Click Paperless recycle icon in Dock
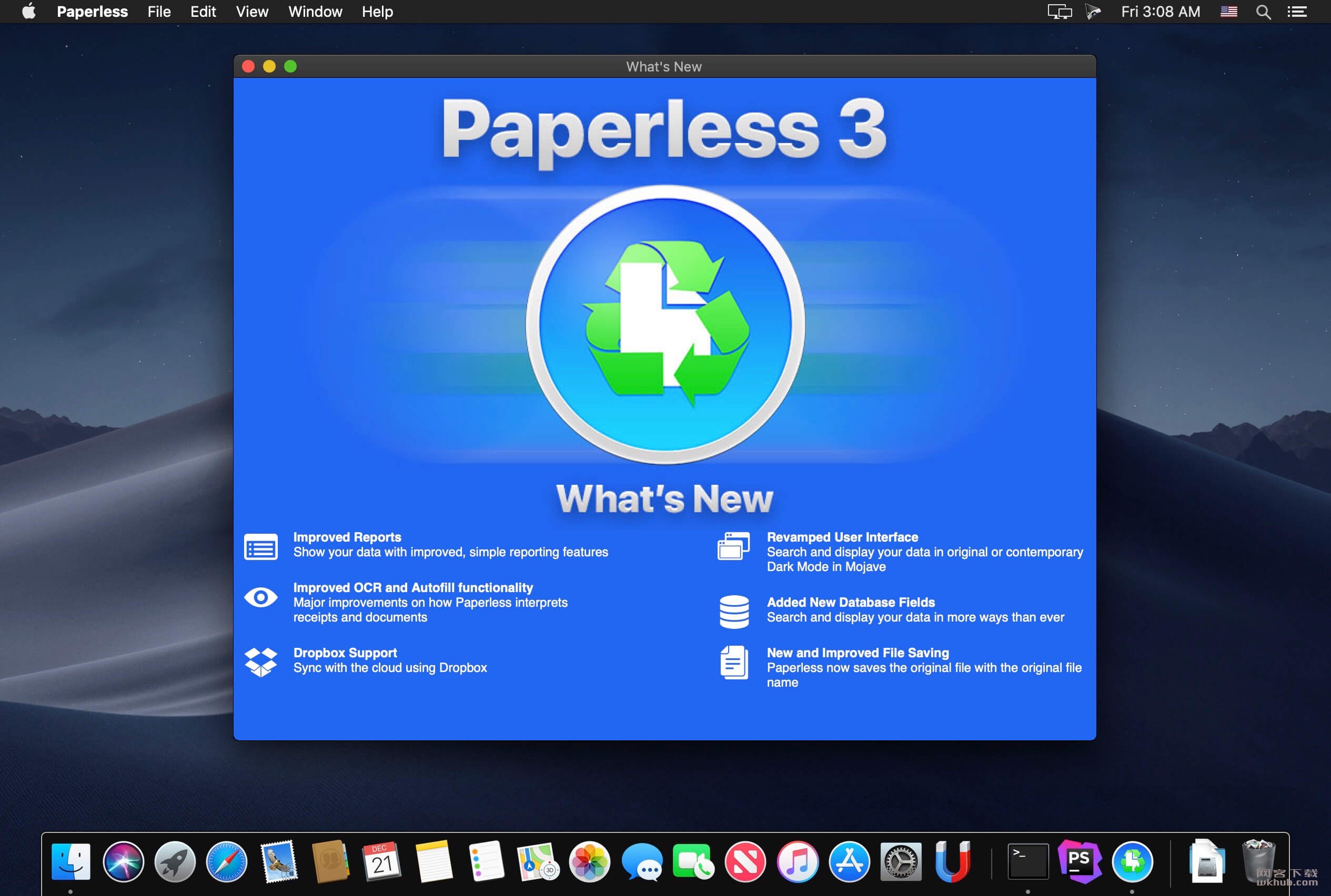 [1132, 861]
